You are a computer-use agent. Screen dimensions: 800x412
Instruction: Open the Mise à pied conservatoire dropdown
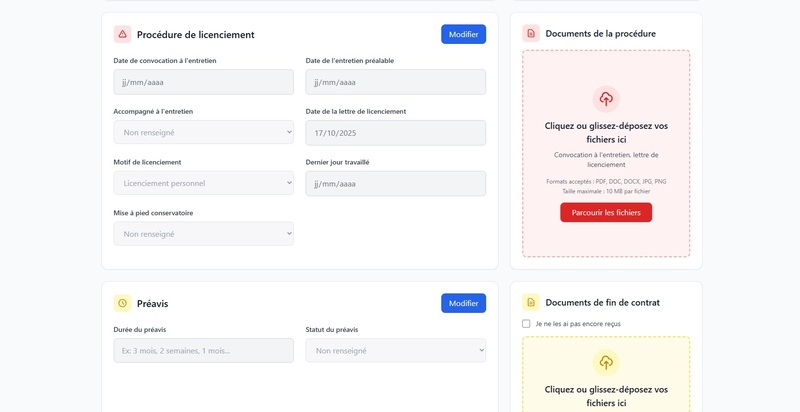pyautogui.click(x=203, y=234)
